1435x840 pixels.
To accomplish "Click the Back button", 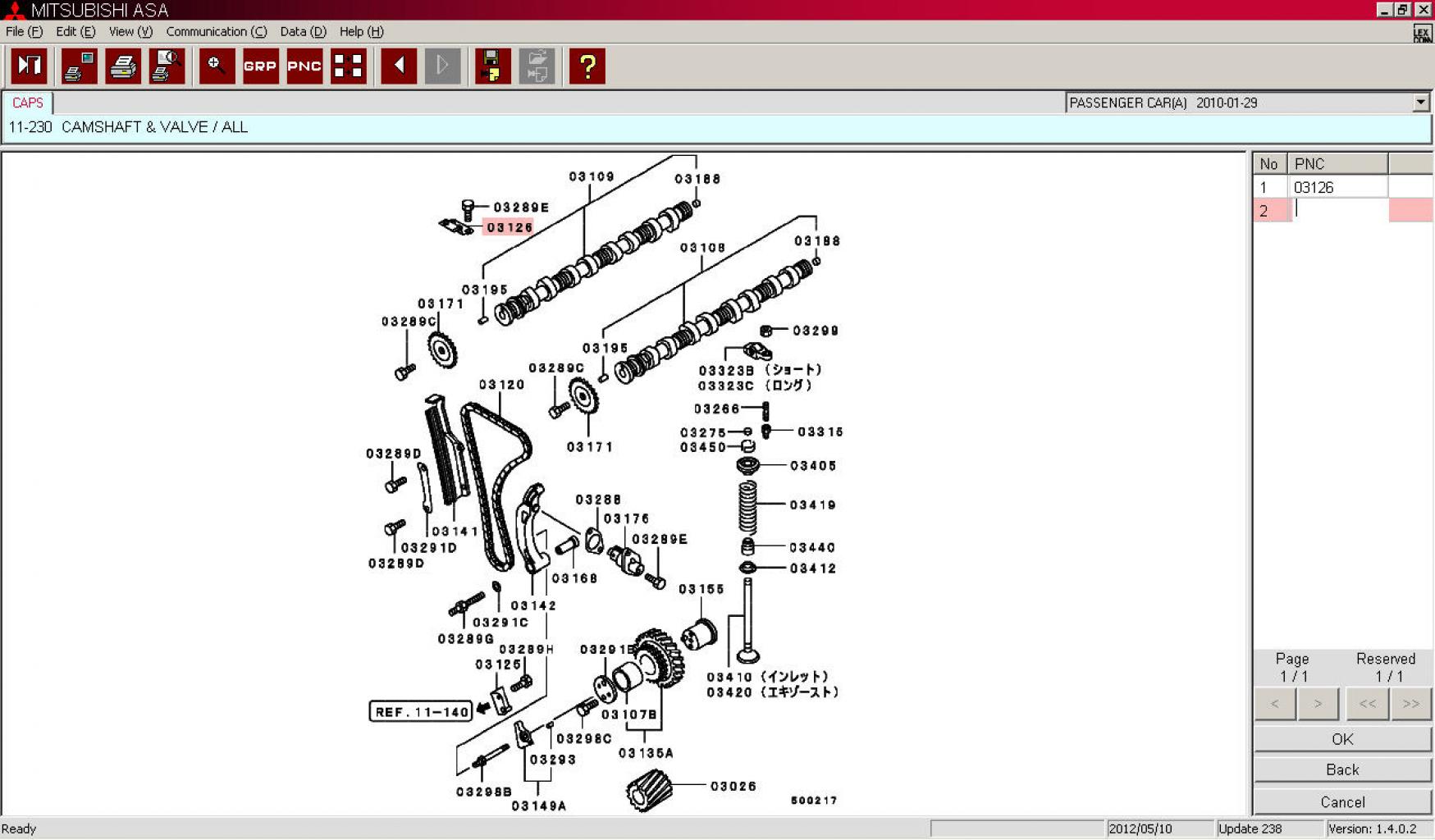I will 1341,769.
